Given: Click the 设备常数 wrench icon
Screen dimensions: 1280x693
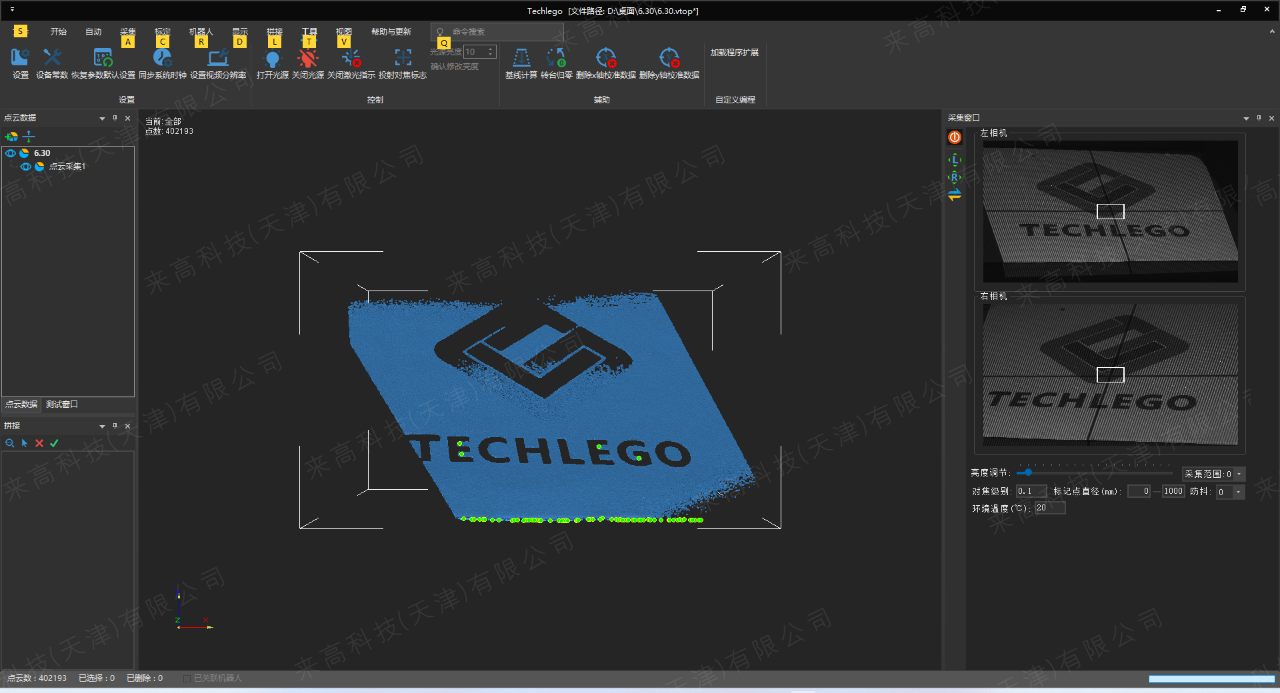Looking at the screenshot, I should 52,59.
